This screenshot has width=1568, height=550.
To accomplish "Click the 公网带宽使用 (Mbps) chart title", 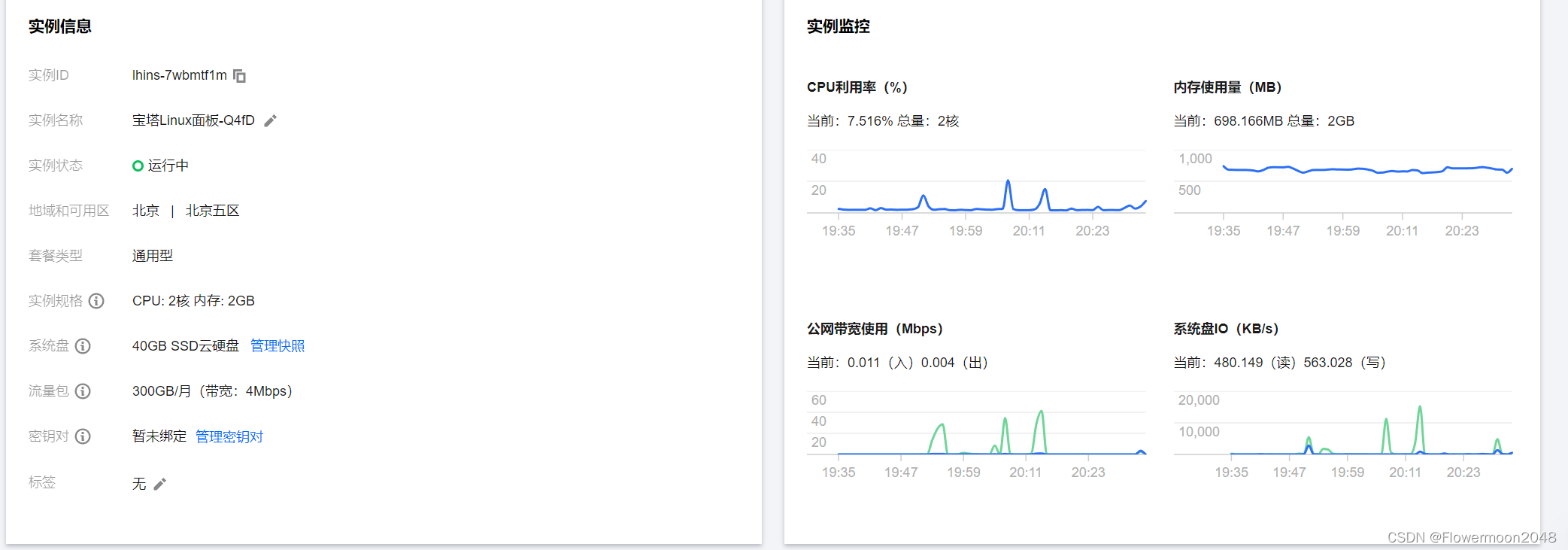I will tap(875, 329).
